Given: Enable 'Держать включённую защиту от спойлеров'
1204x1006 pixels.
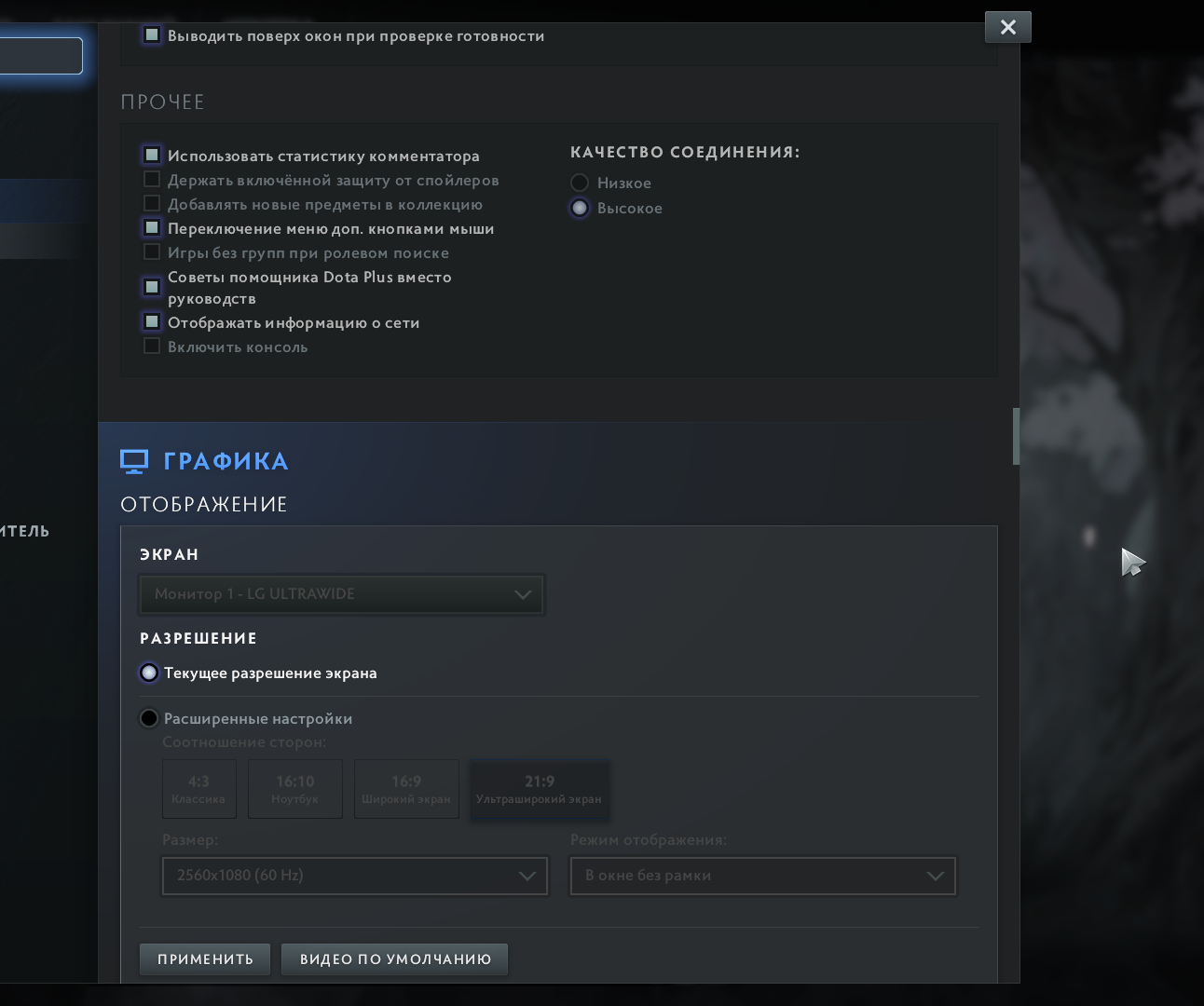Looking at the screenshot, I should 152,179.
